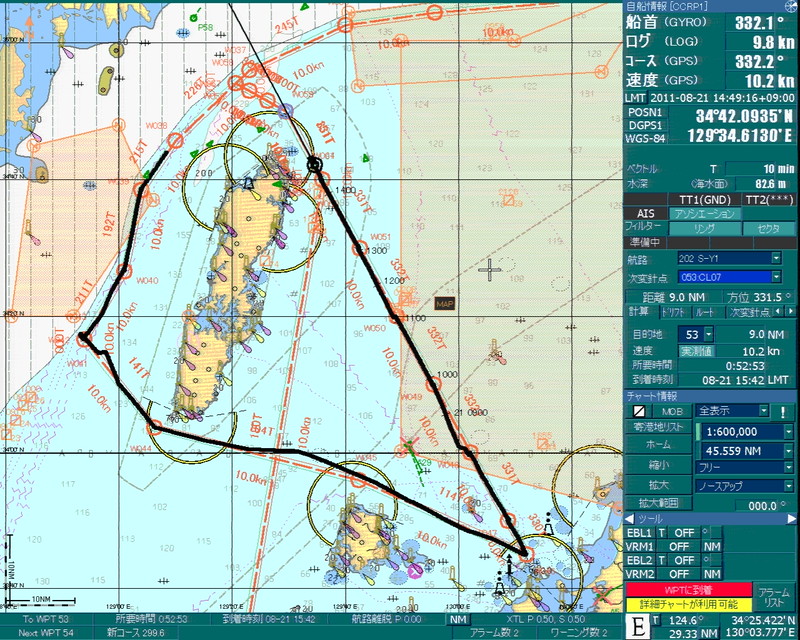This screenshot has height=640, width=800.
Task: Toggle VRM1 OFF state
Action: 679,547
